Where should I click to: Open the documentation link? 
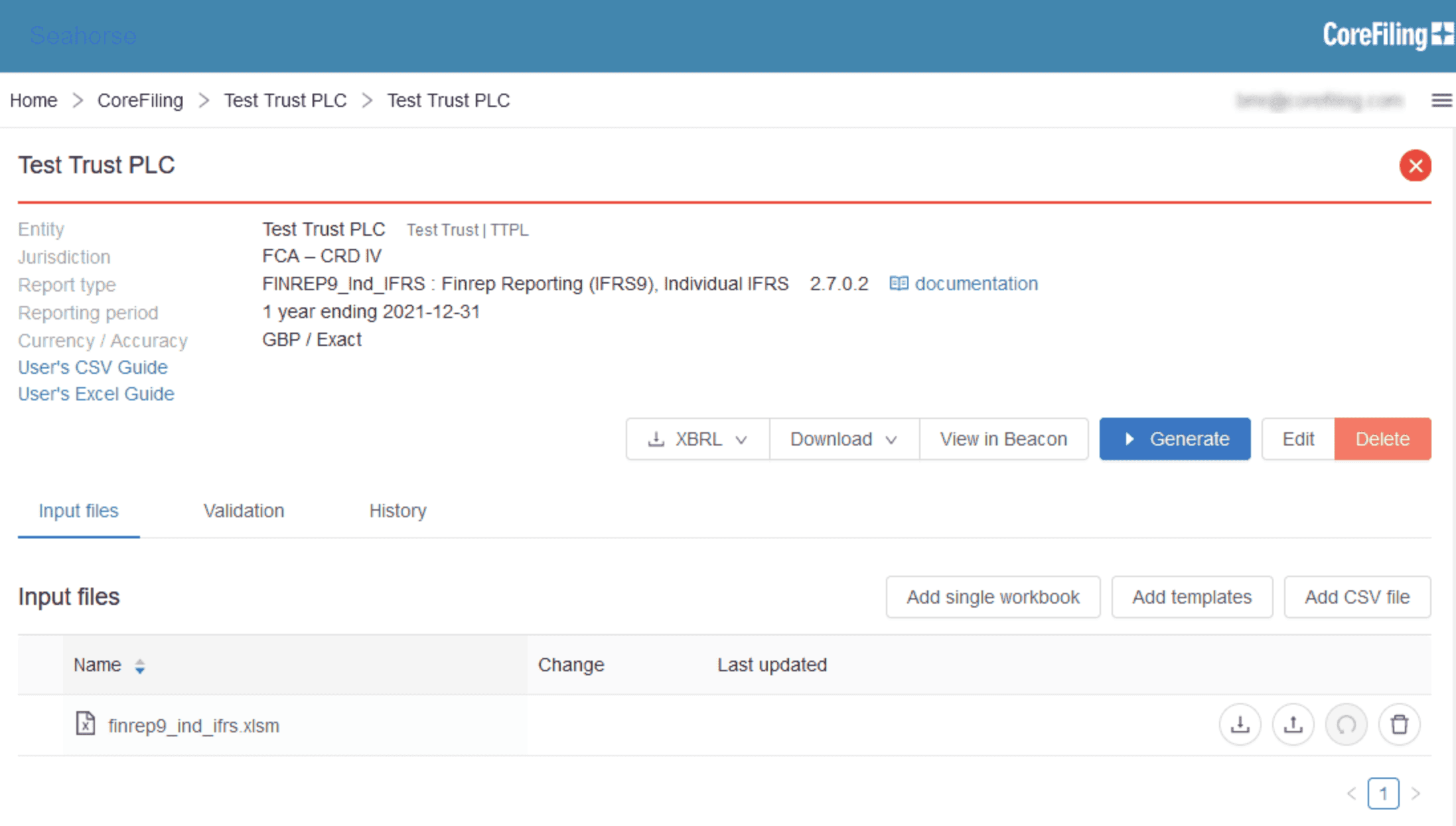click(976, 284)
